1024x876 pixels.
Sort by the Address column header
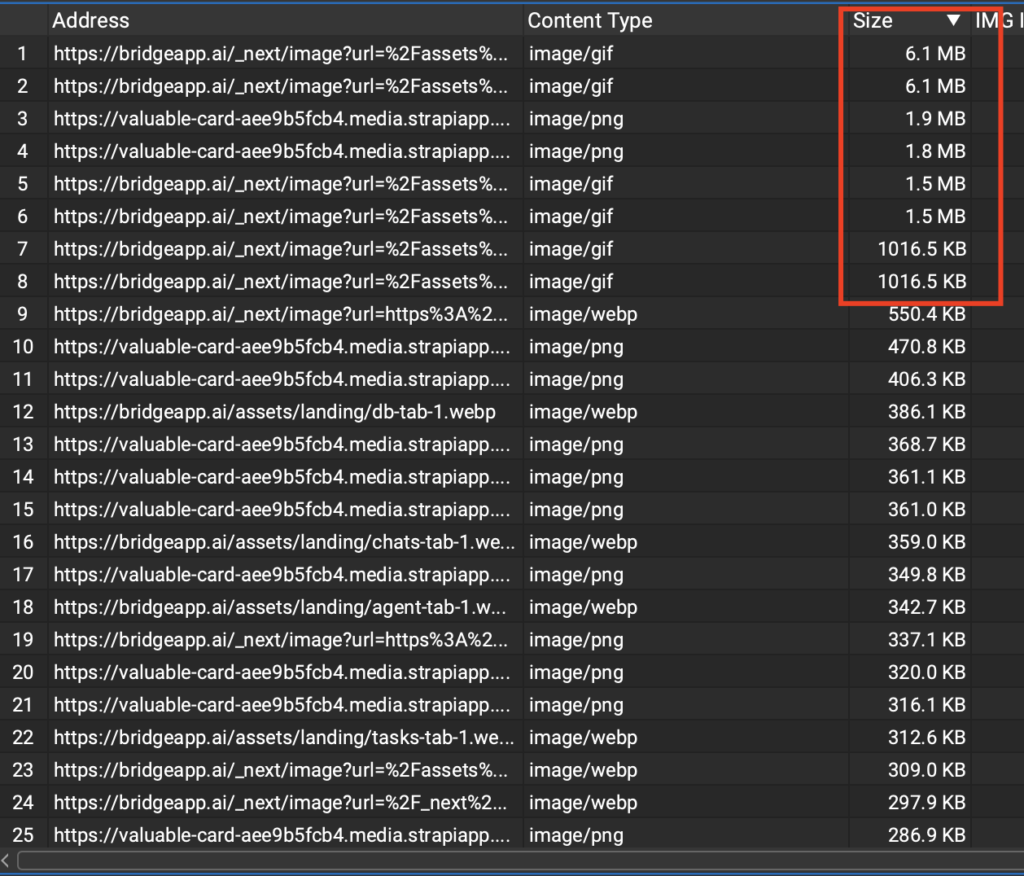pyautogui.click(x=90, y=20)
